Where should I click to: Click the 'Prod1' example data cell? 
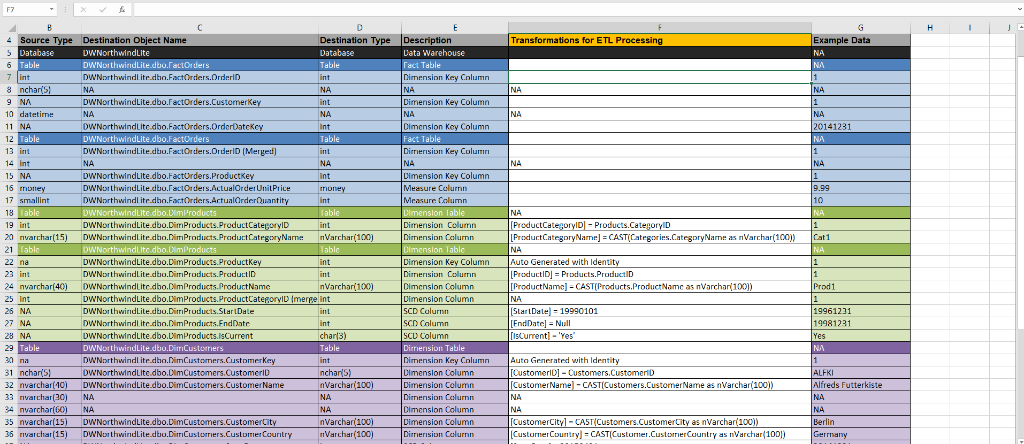click(861, 287)
